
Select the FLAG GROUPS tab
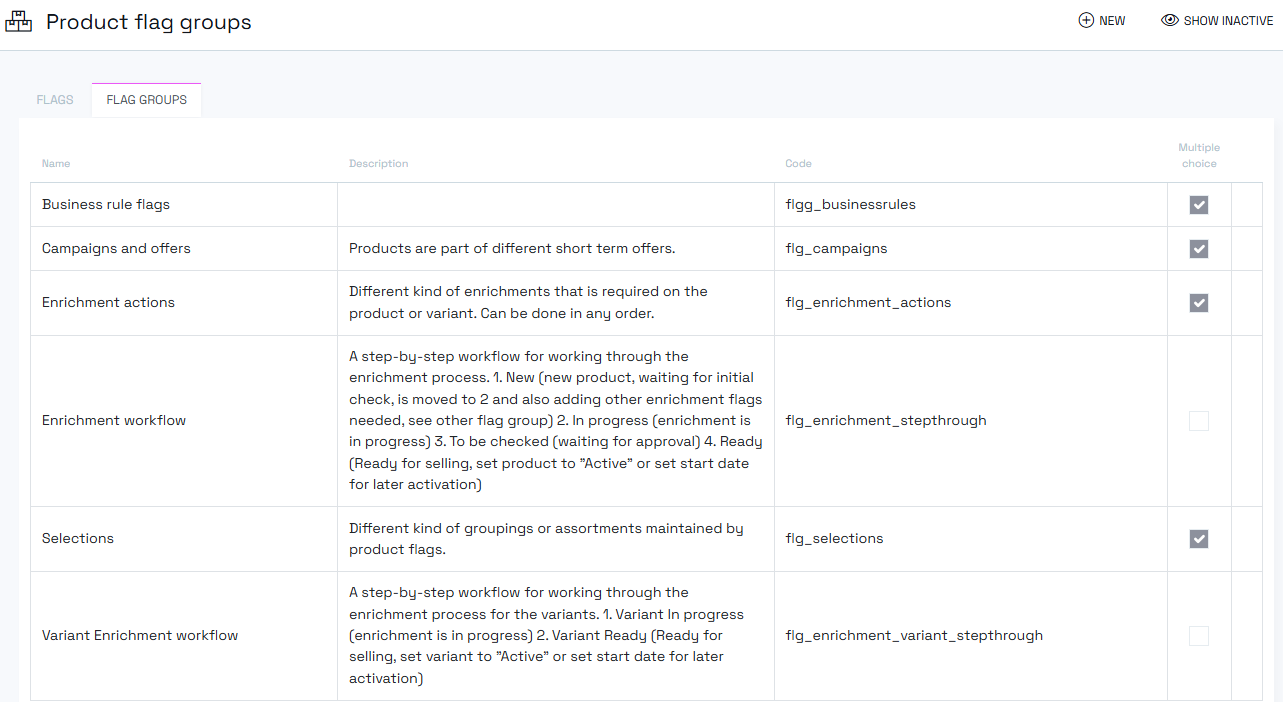coord(146,100)
